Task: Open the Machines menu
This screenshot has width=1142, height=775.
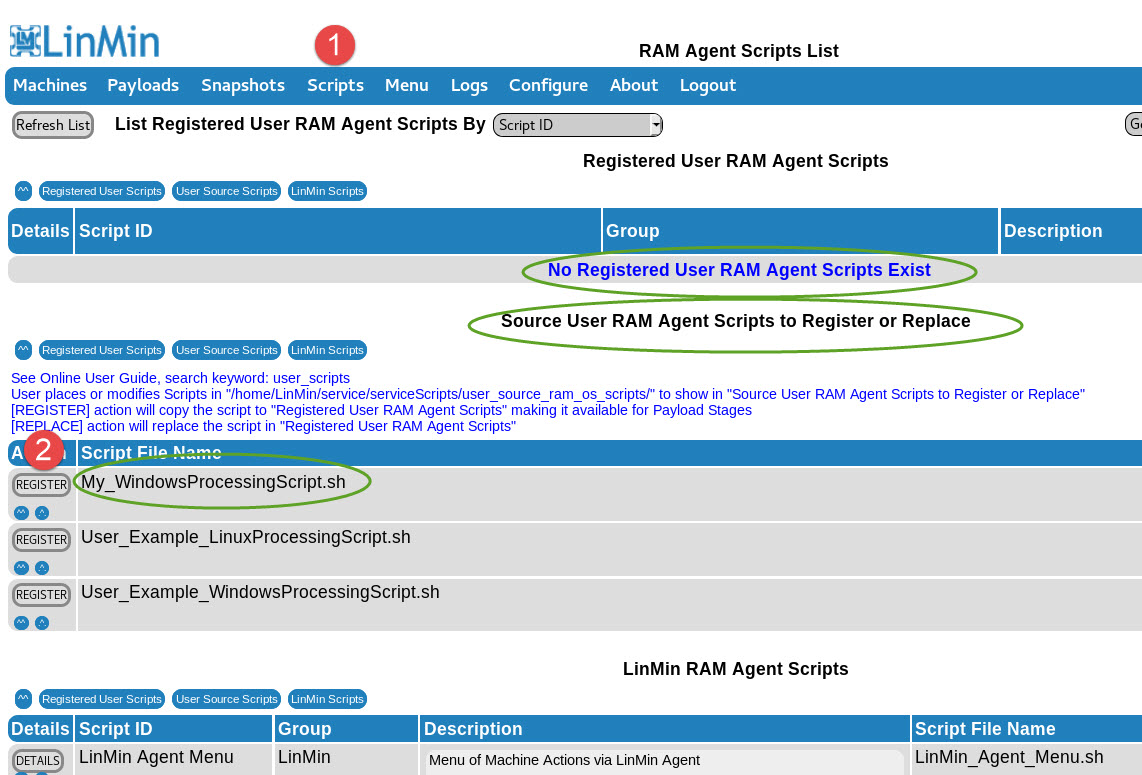Action: click(50, 86)
